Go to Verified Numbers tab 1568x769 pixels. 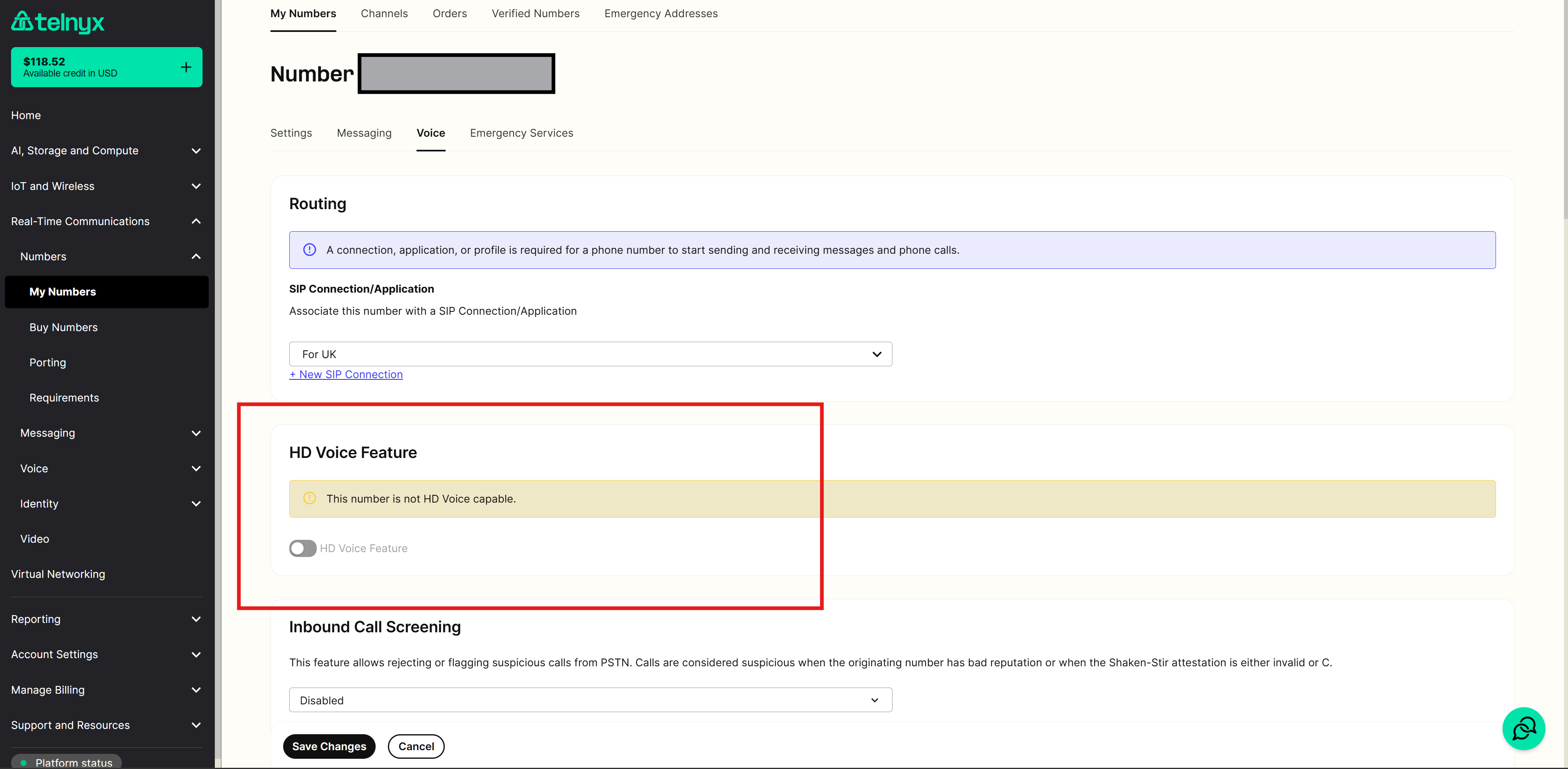point(536,14)
